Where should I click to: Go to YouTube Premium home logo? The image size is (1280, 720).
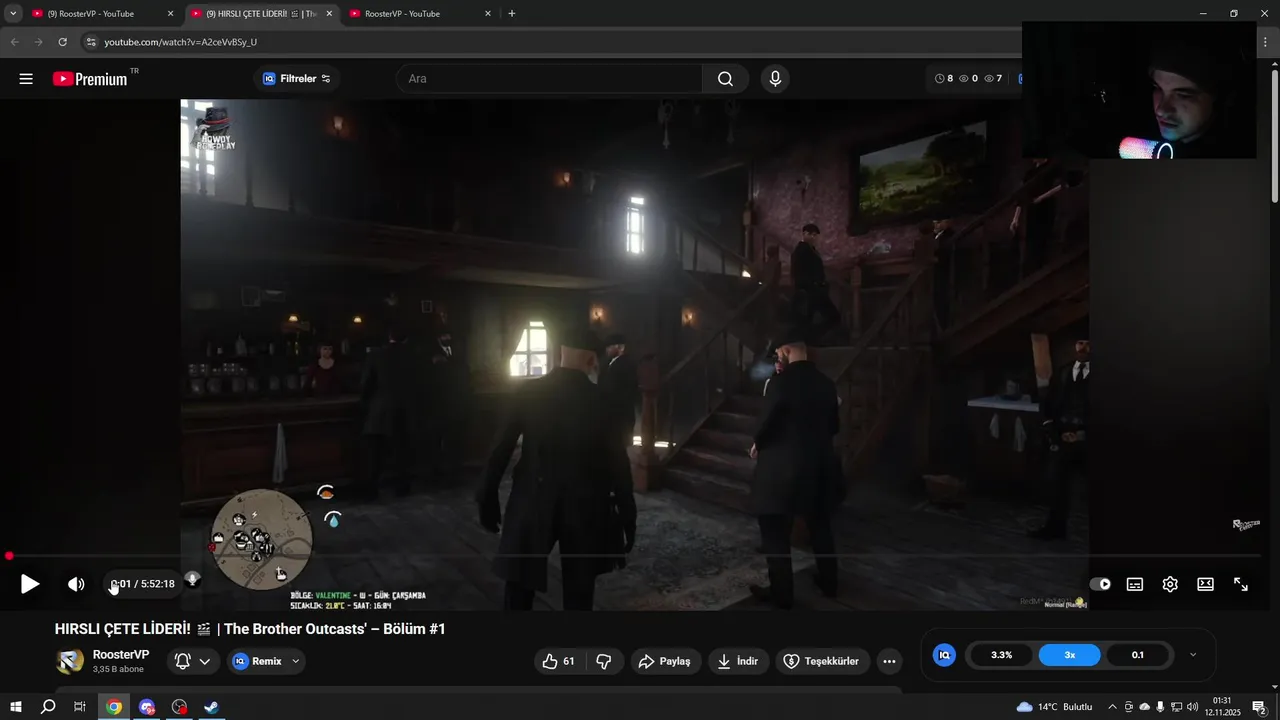(90, 79)
